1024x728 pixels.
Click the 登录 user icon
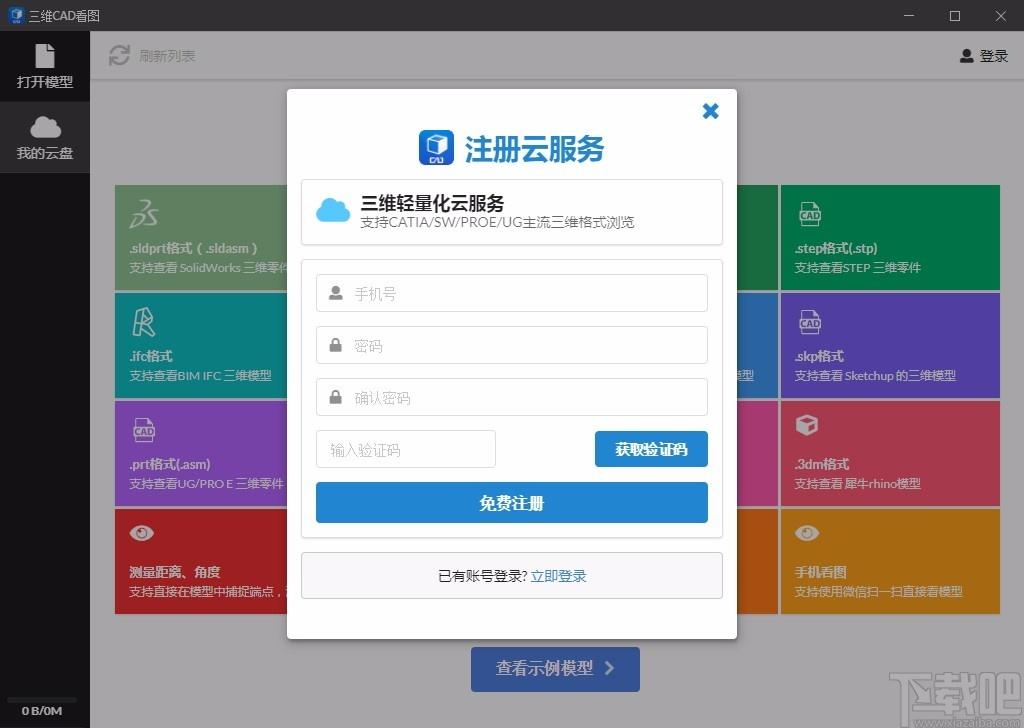click(966, 56)
